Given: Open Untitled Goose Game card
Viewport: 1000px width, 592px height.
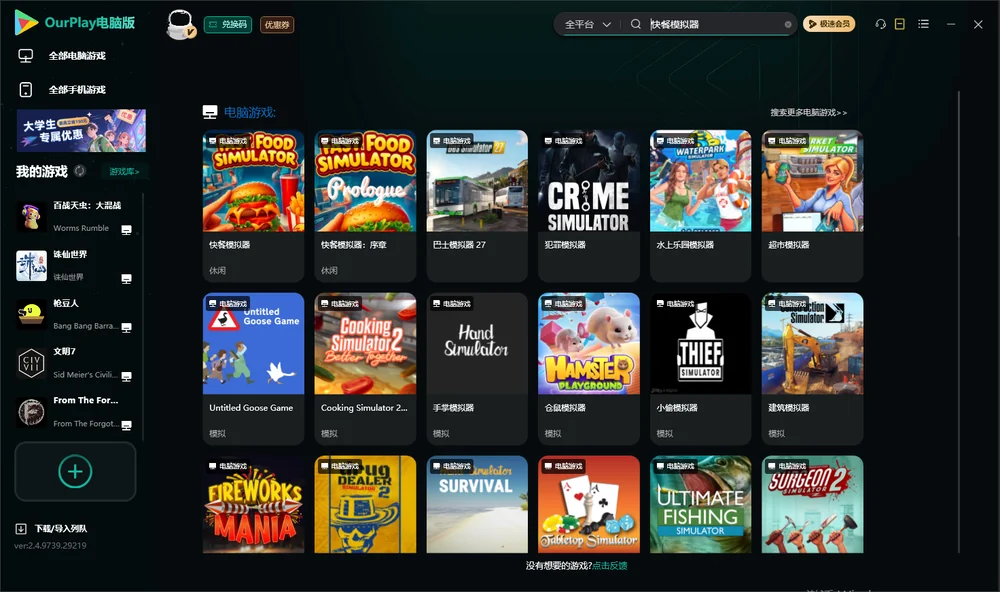Looking at the screenshot, I should click(x=253, y=369).
